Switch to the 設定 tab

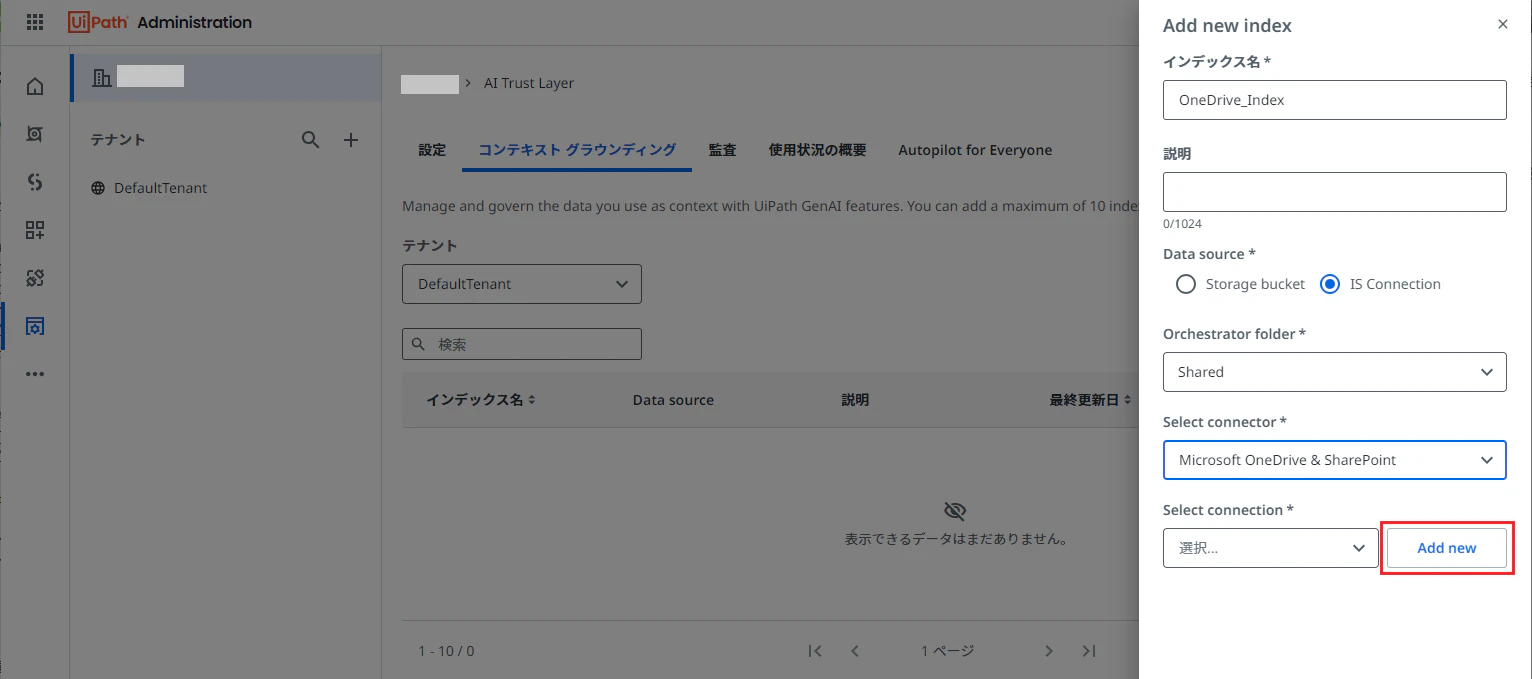(432, 150)
